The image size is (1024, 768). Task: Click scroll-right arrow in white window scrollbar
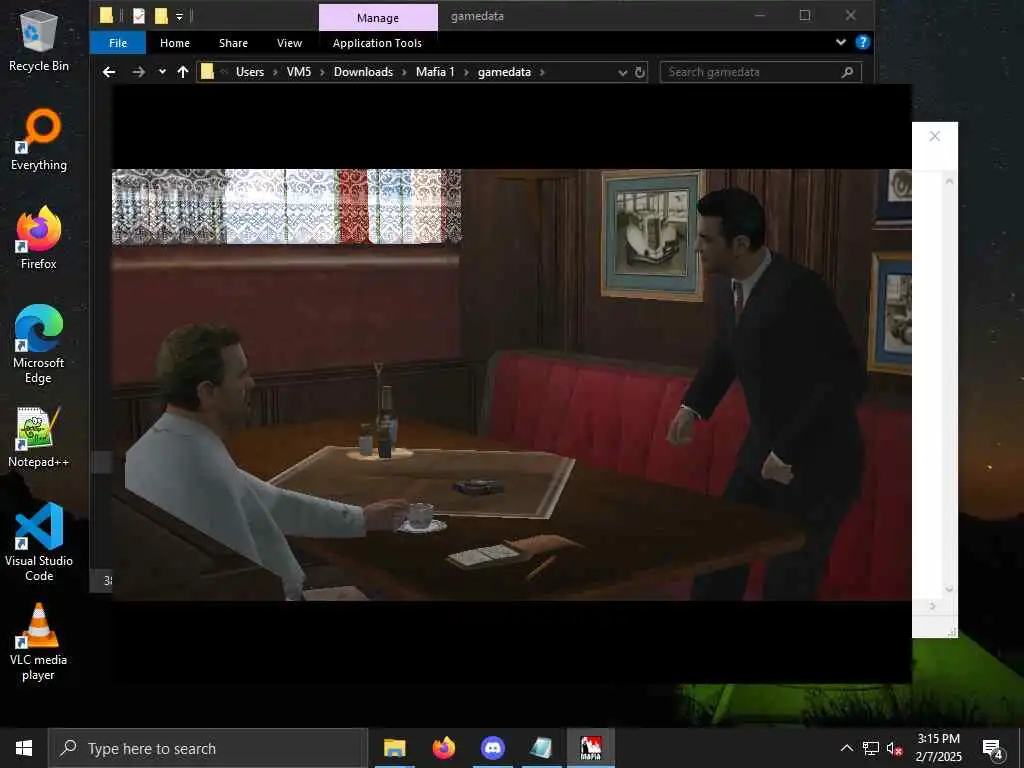(x=933, y=607)
